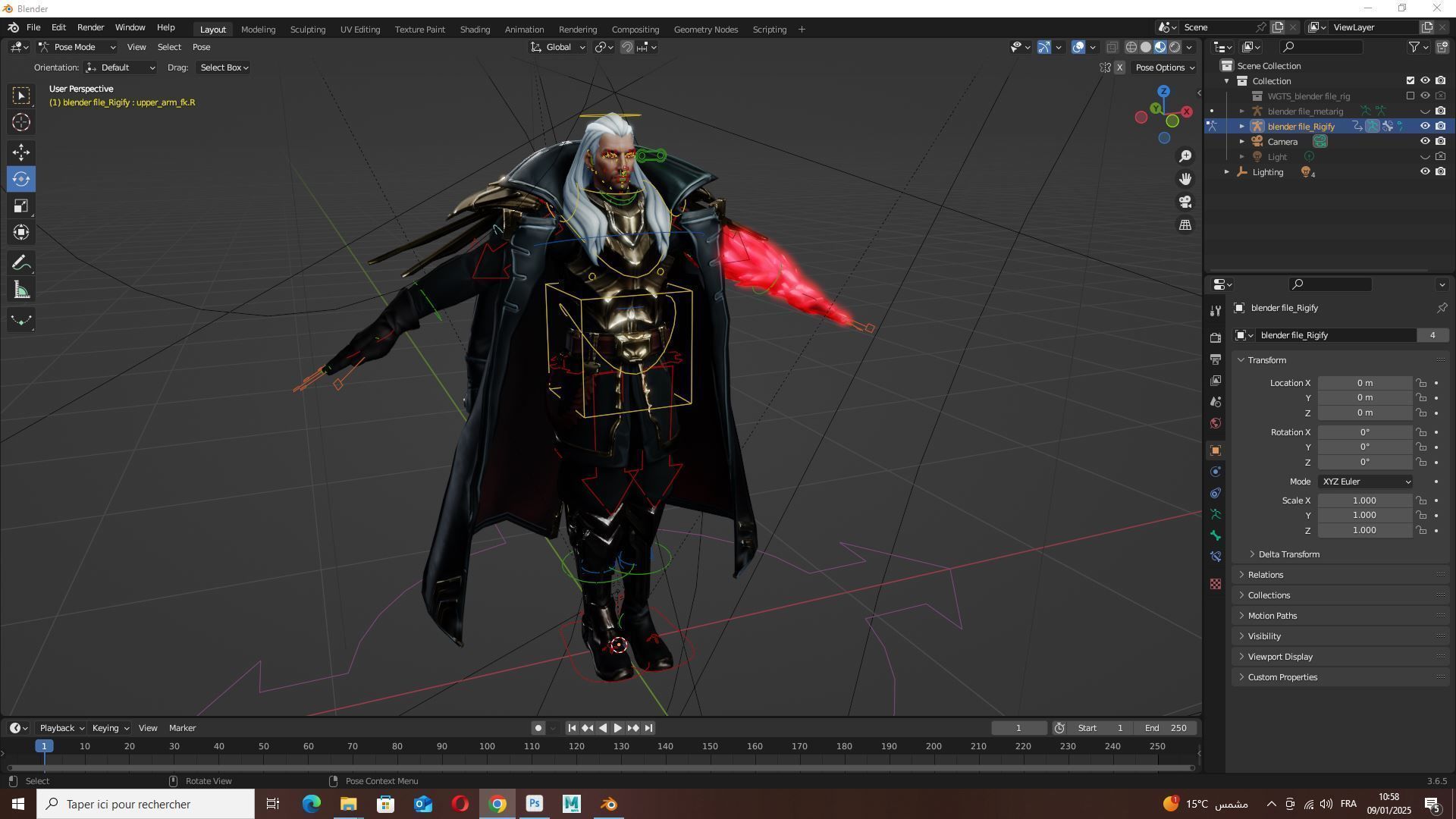Open the Scene properties tab
Viewport: 1456px width, 819px height.
pos(1216,401)
